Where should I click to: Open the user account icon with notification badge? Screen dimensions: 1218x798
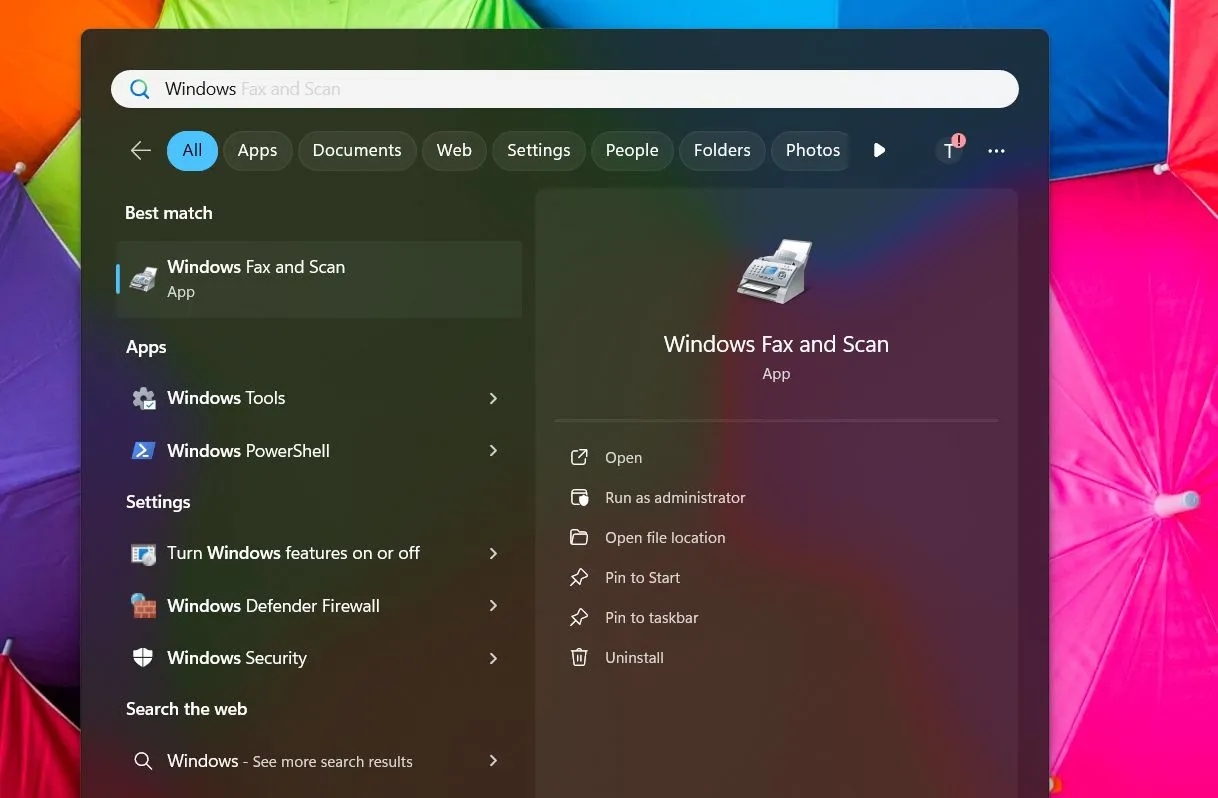tap(948, 150)
